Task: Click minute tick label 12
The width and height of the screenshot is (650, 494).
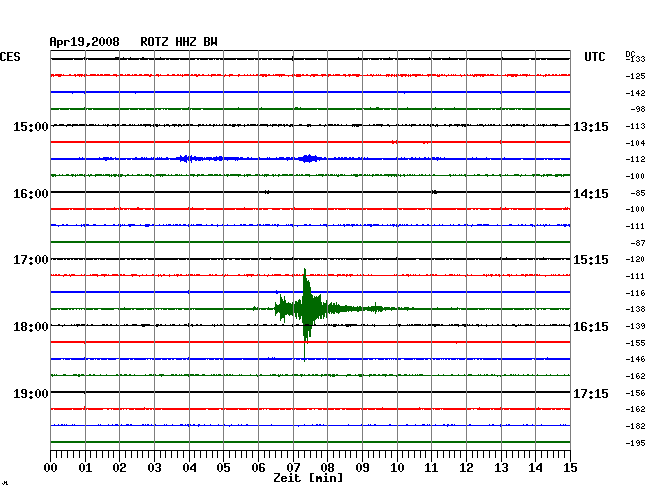Action: click(466, 468)
